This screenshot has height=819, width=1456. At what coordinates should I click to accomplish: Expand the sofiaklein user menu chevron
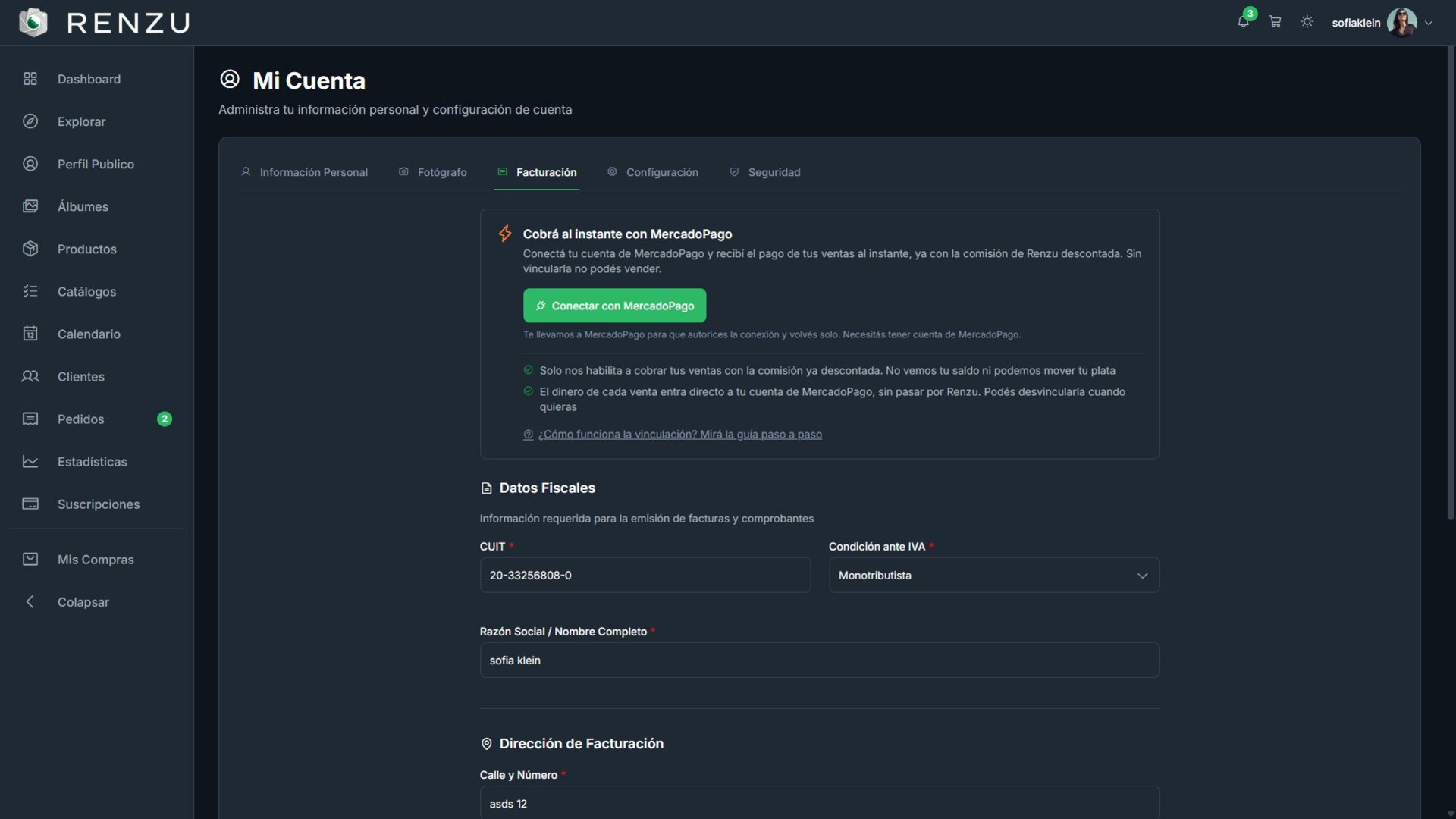(x=1429, y=23)
